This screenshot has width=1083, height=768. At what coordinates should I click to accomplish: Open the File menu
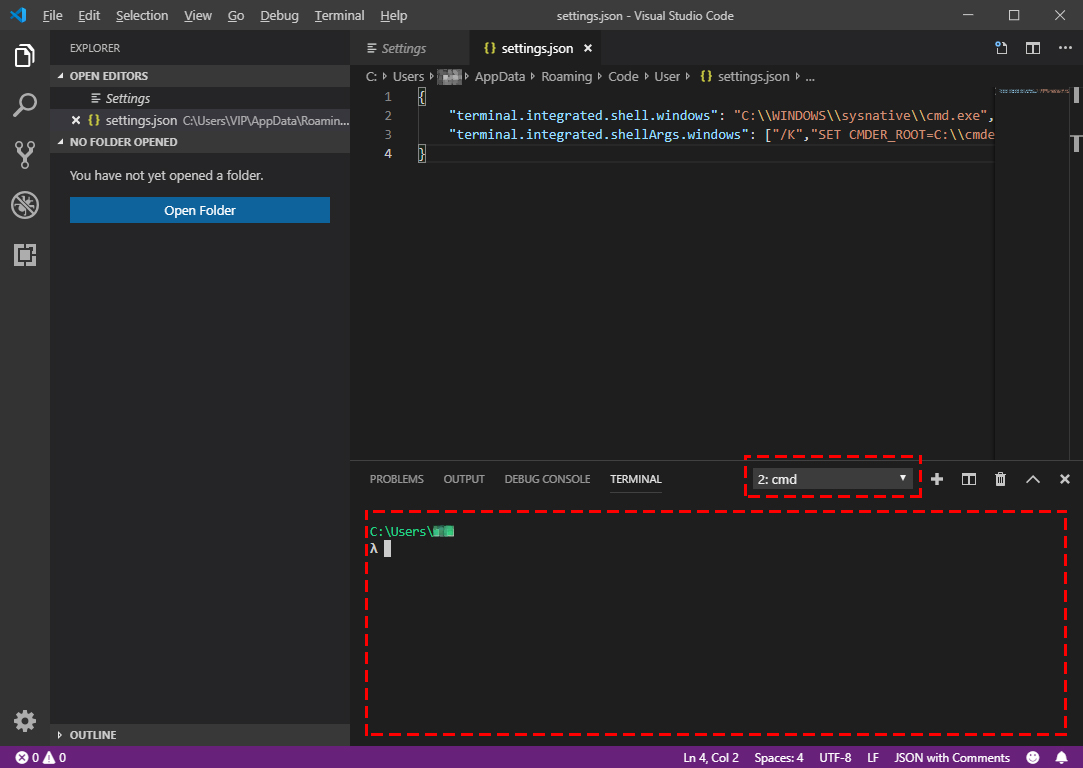tap(52, 15)
